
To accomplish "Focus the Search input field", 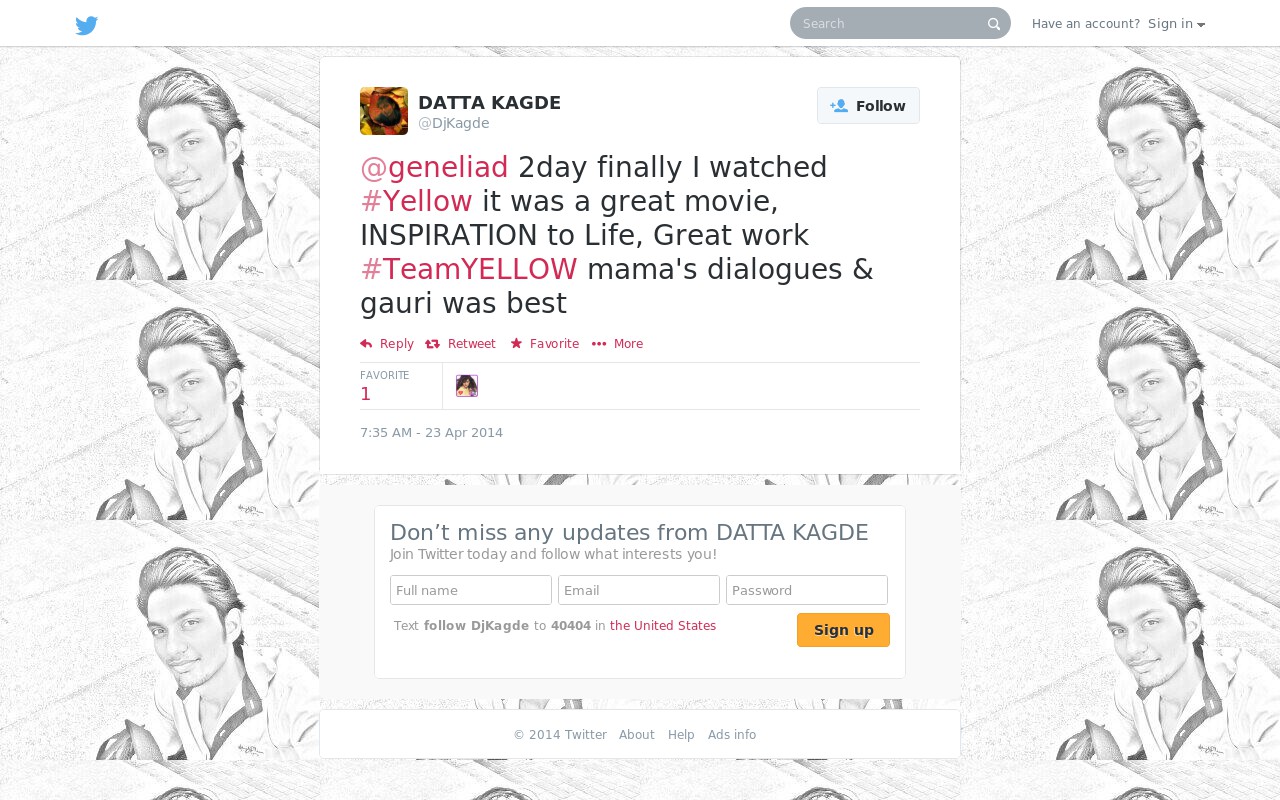I will 890,24.
